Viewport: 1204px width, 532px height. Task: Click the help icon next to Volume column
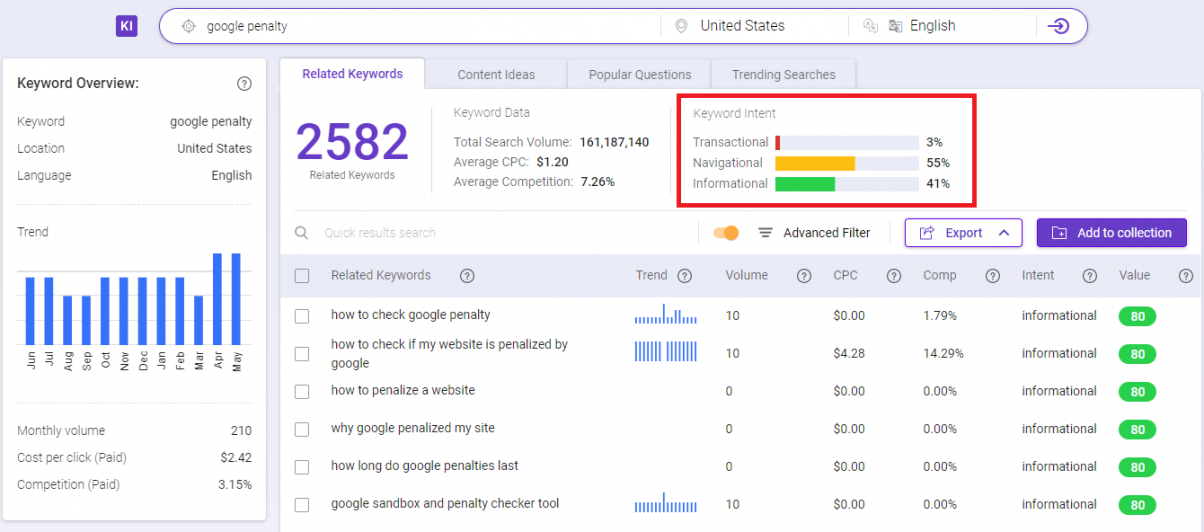point(804,276)
